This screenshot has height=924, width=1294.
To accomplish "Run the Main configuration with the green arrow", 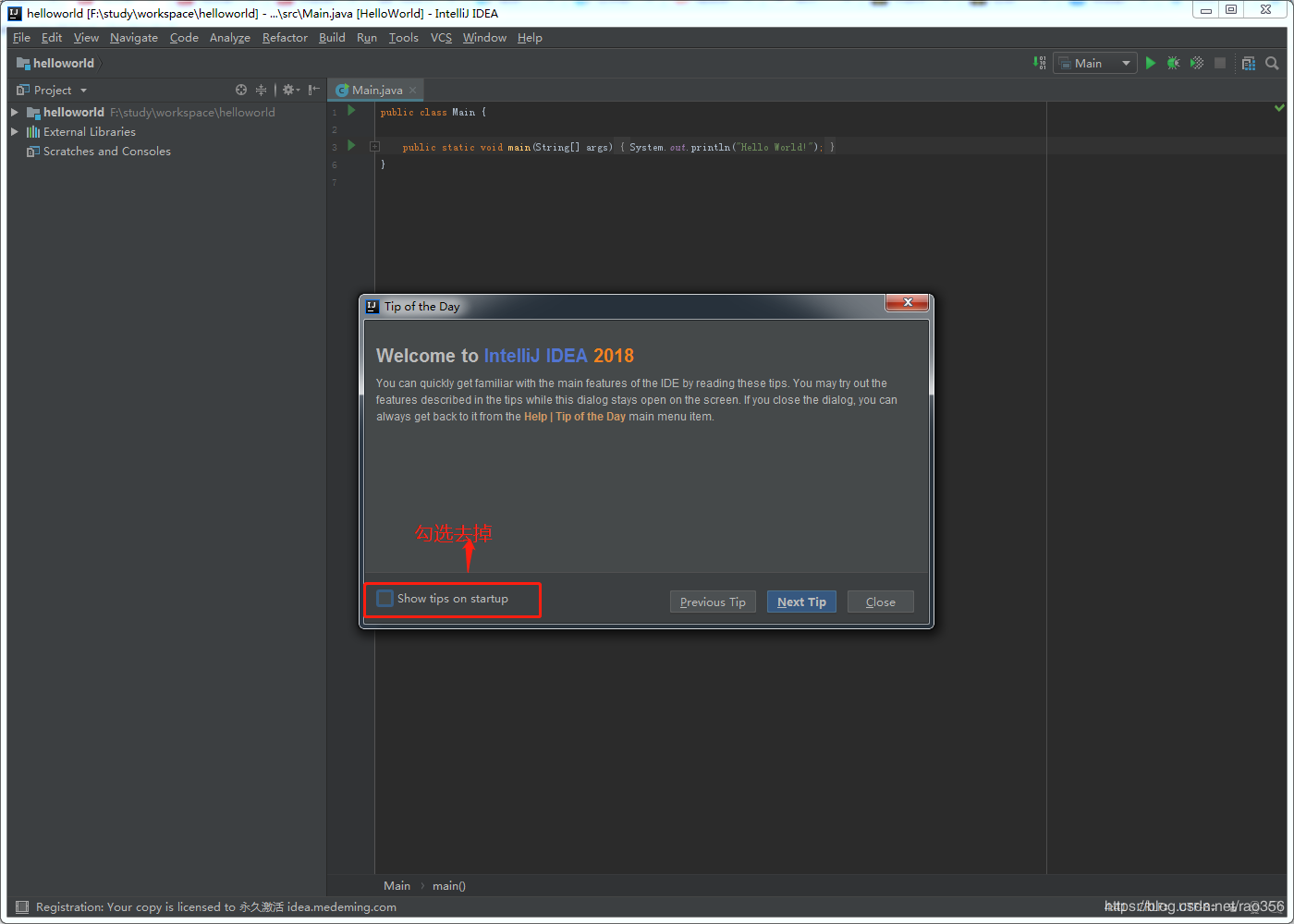I will tap(1150, 63).
